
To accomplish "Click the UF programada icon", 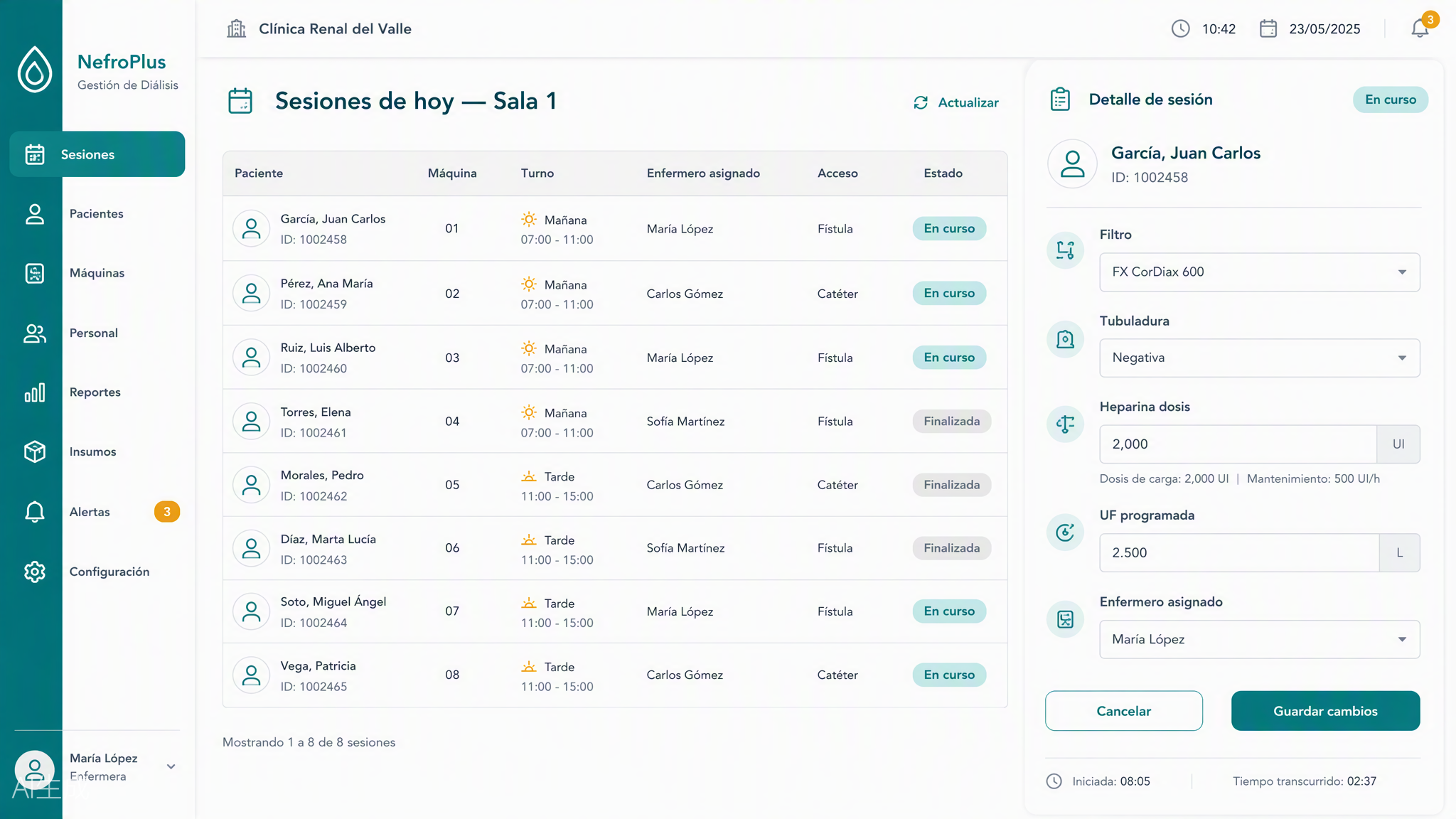I will click(1065, 532).
